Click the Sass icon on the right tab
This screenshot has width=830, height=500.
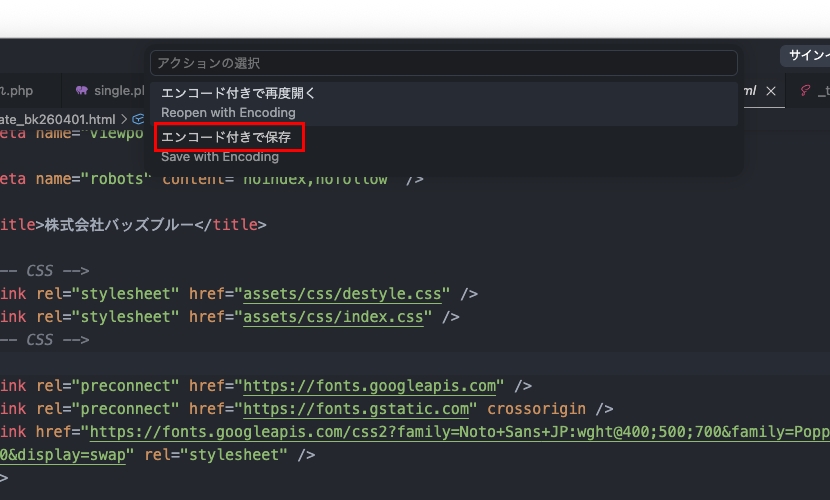[805, 90]
